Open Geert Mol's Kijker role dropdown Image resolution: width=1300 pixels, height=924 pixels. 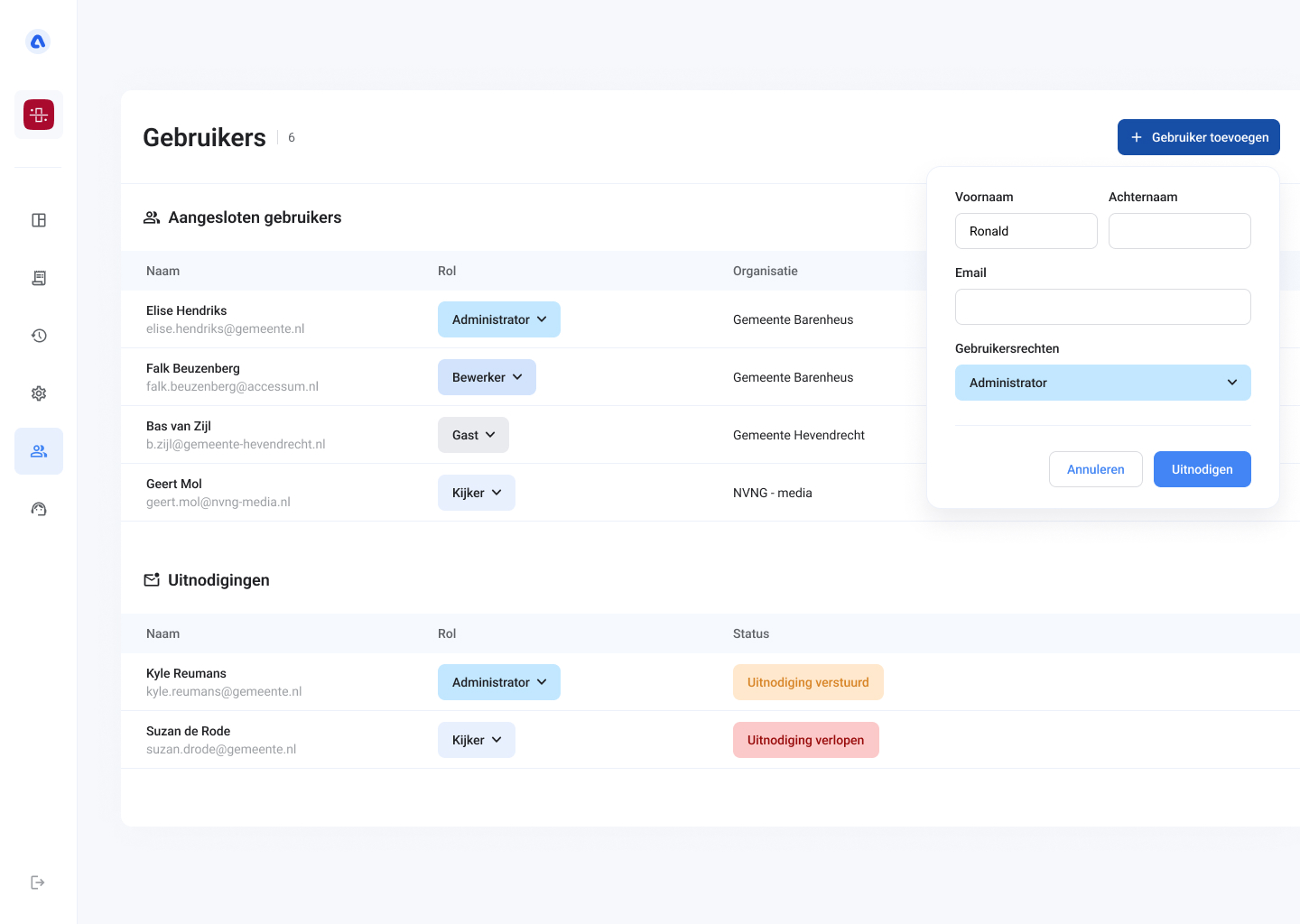click(x=477, y=493)
